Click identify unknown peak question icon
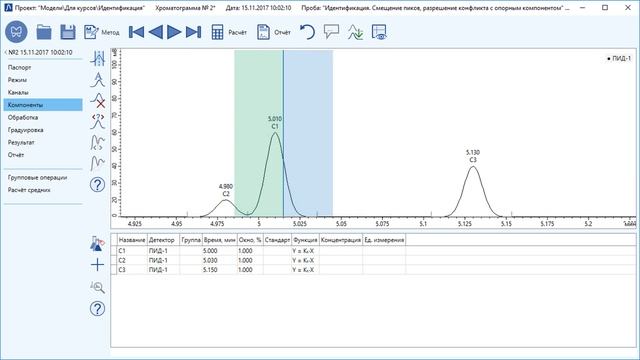 98,122
